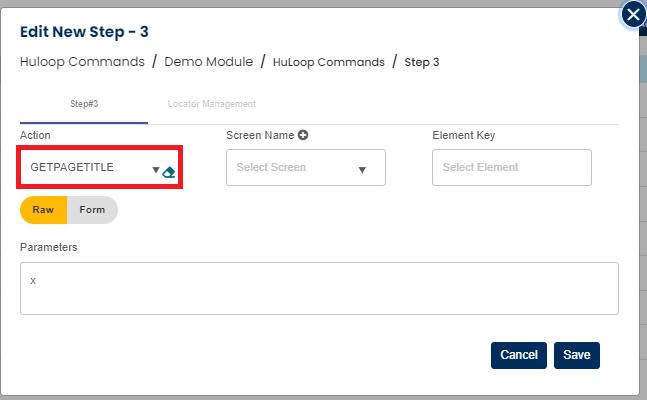The height and width of the screenshot is (400, 647).
Task: Save the step
Action: coord(577,355)
